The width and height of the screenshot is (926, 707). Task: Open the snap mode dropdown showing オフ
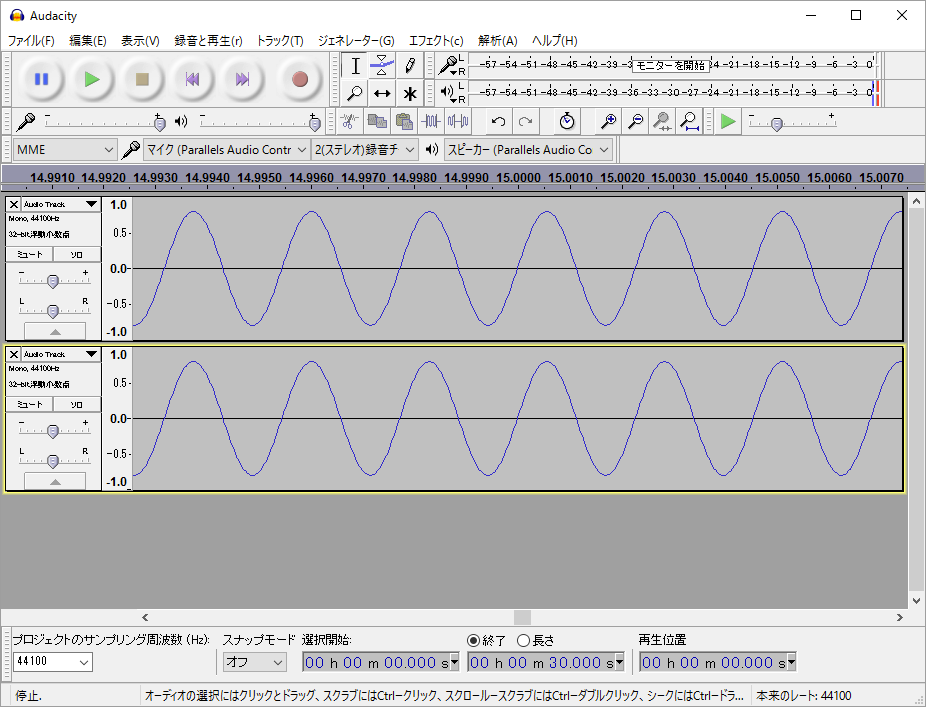coord(255,662)
